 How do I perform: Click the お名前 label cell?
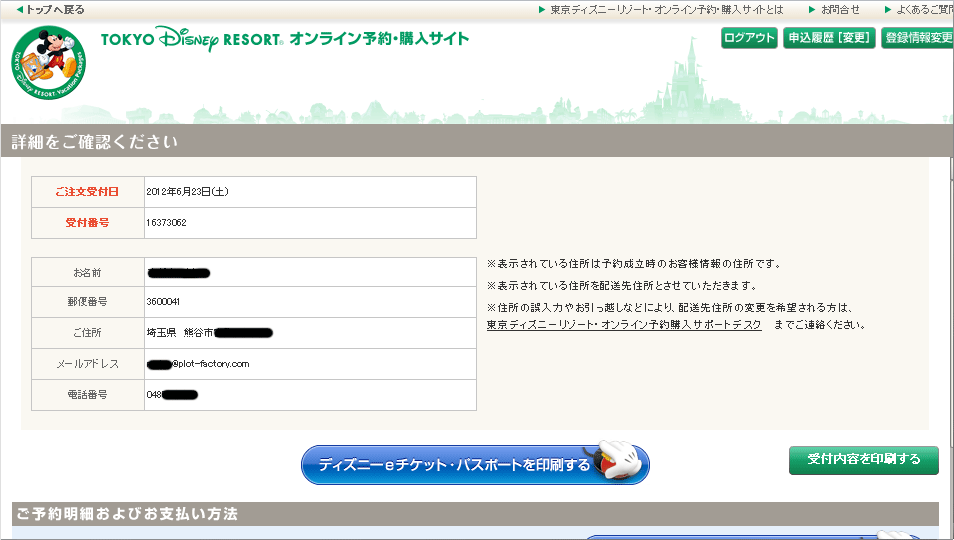(88, 272)
